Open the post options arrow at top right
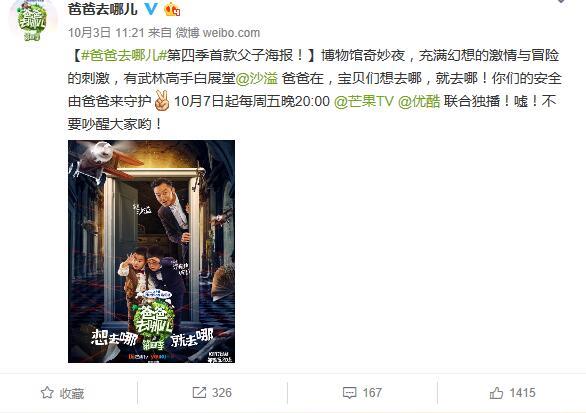The image size is (586, 413). pyautogui.click(x=561, y=1)
